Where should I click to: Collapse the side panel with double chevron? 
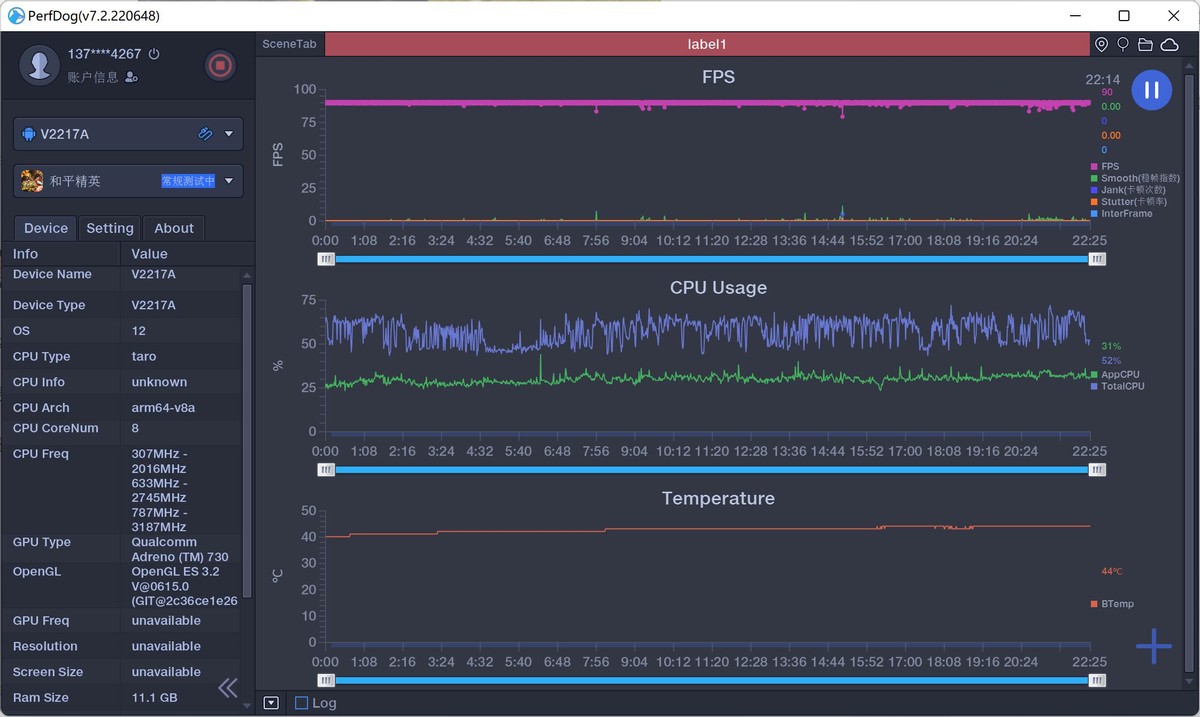coord(228,687)
